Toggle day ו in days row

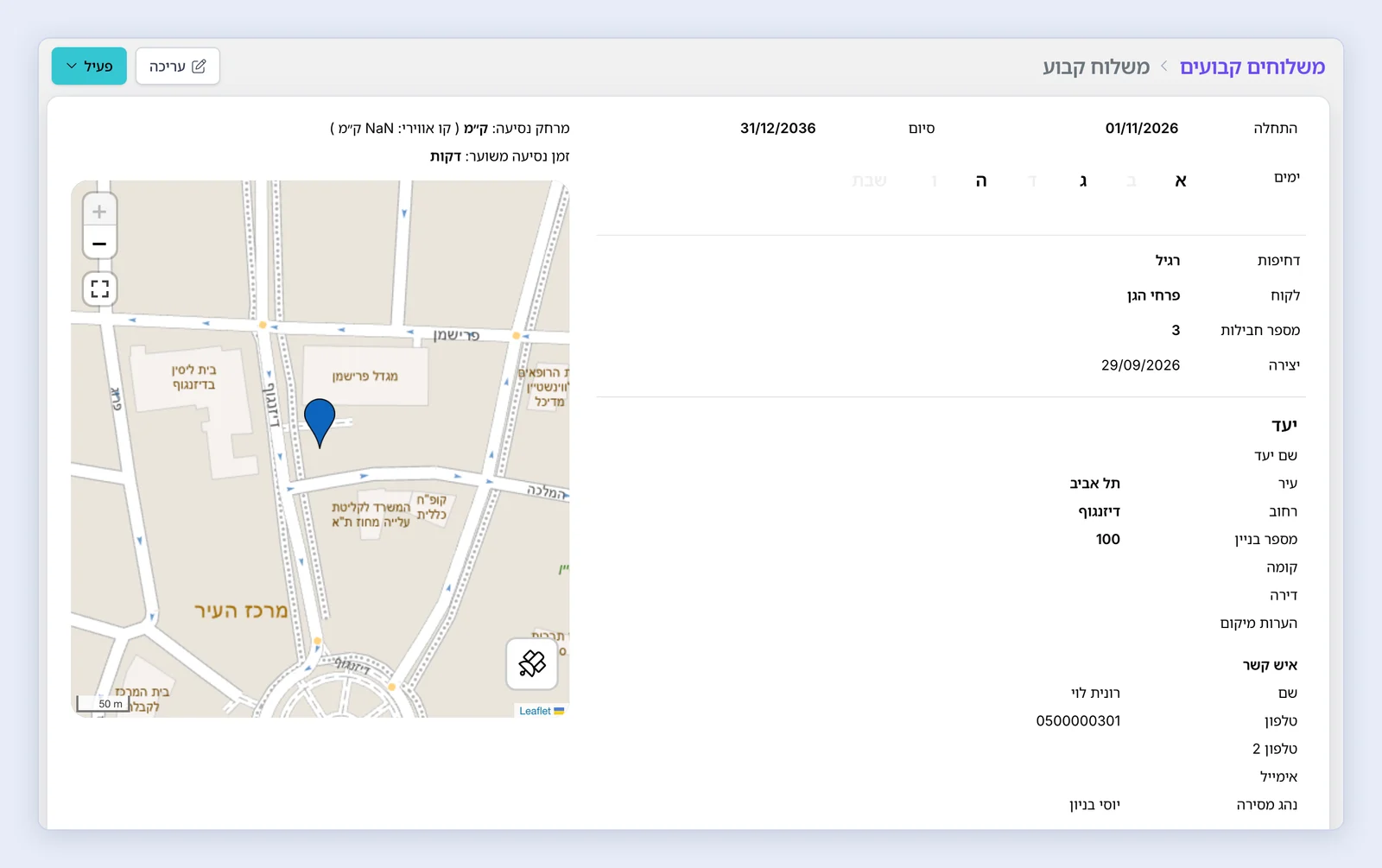point(934,181)
